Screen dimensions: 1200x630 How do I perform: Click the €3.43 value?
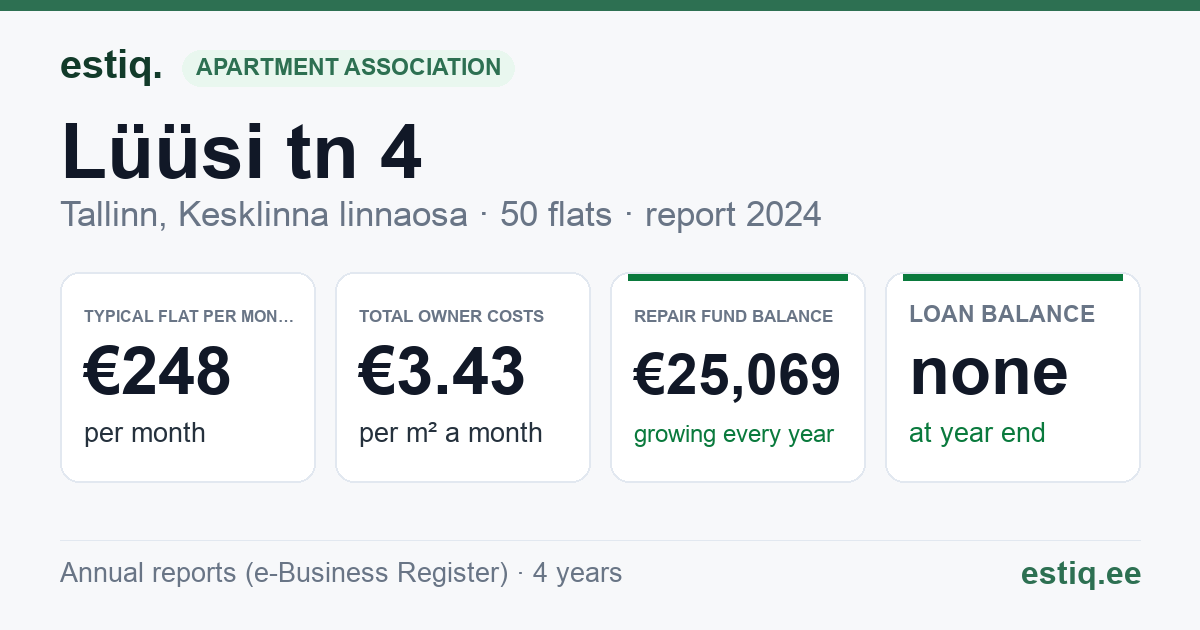point(441,372)
